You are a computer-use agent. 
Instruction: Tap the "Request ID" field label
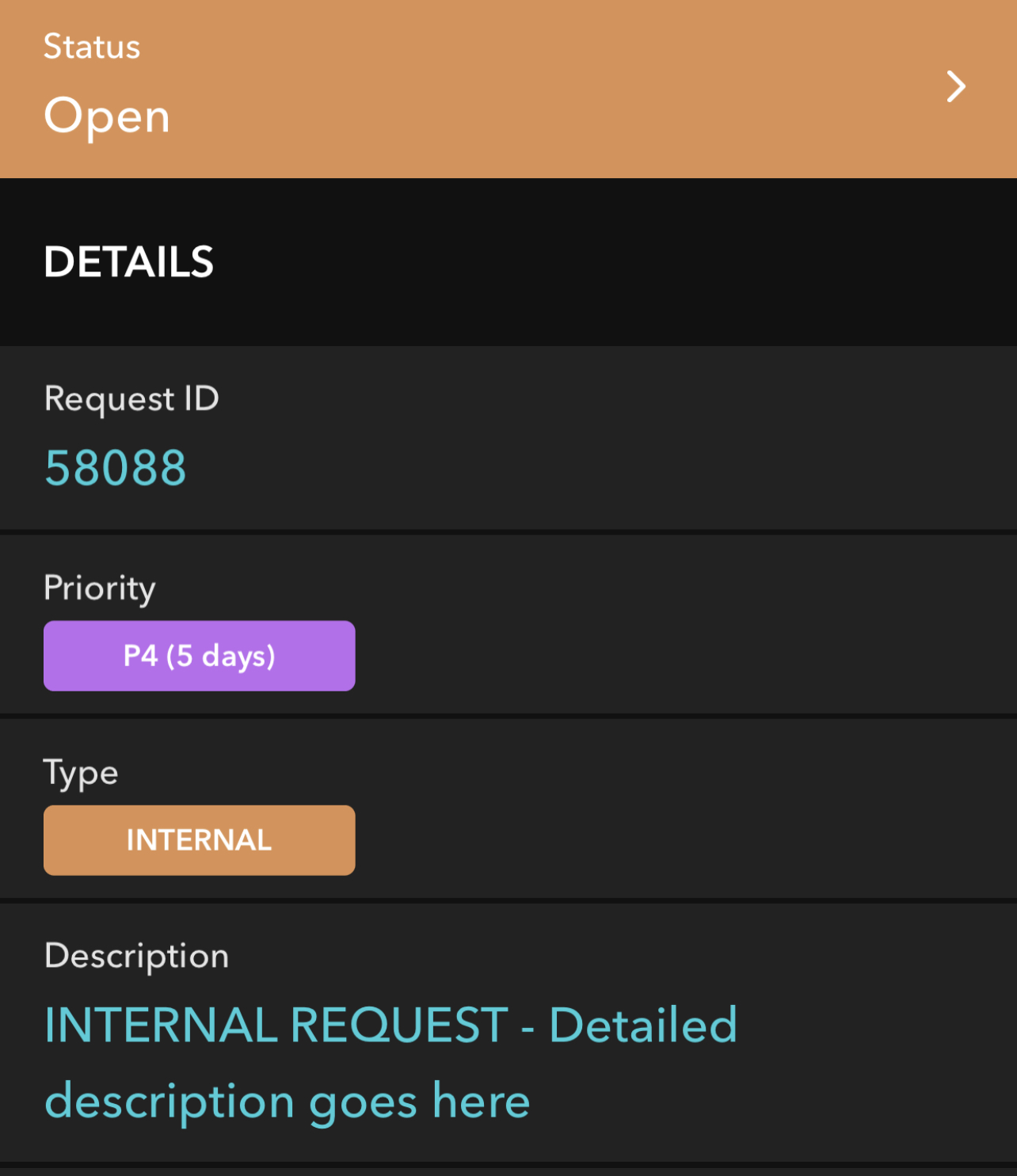pyautogui.click(x=131, y=398)
